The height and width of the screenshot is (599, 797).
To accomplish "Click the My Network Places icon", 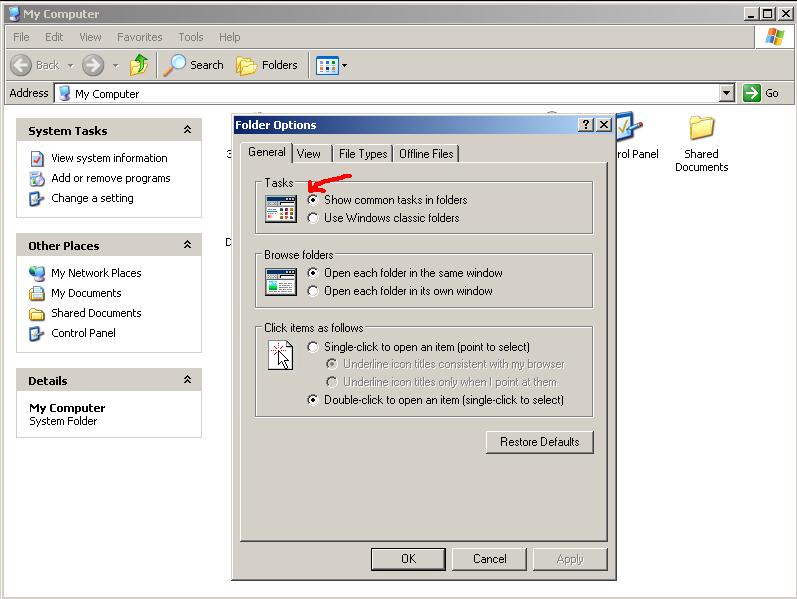I will 37,274.
